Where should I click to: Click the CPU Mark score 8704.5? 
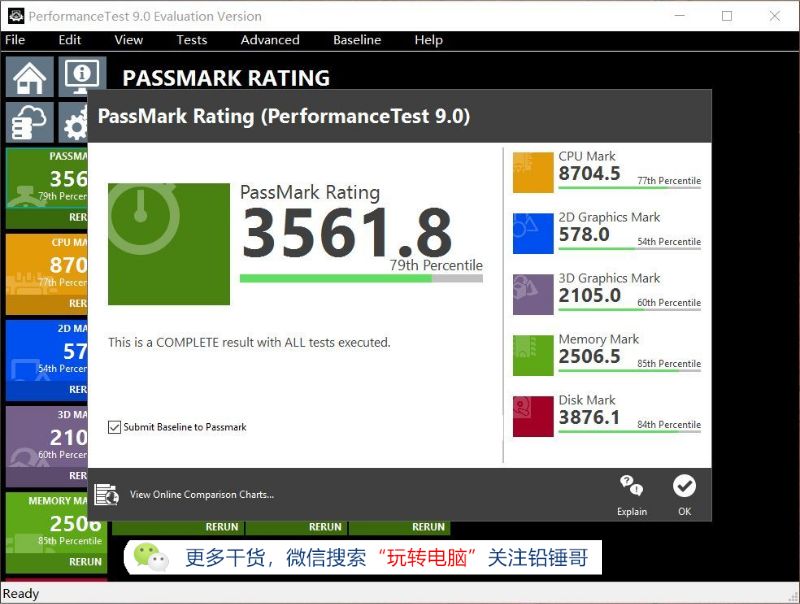(x=589, y=173)
